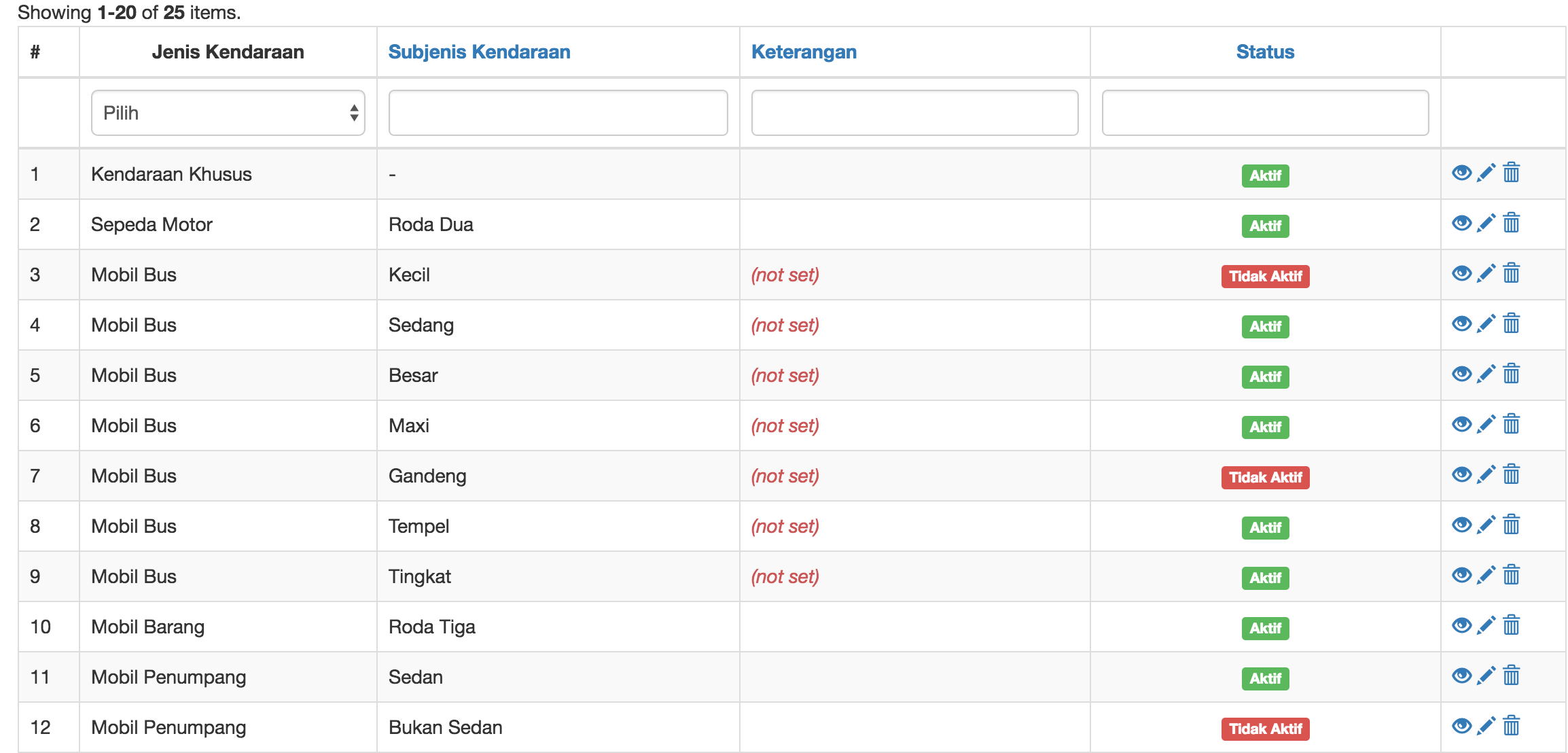The height and width of the screenshot is (753, 1568).
Task: Click the Subjenis Kendaraan filter field
Action: coord(558,113)
